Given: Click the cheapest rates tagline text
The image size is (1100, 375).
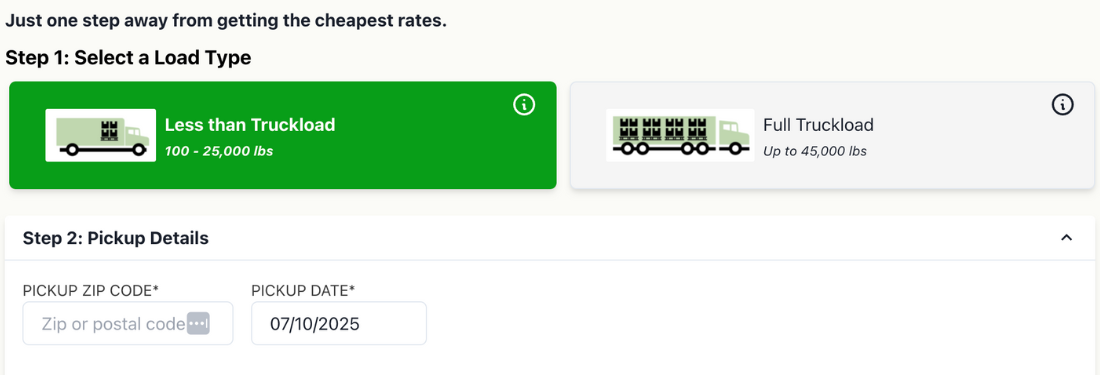Looking at the screenshot, I should [x=226, y=20].
